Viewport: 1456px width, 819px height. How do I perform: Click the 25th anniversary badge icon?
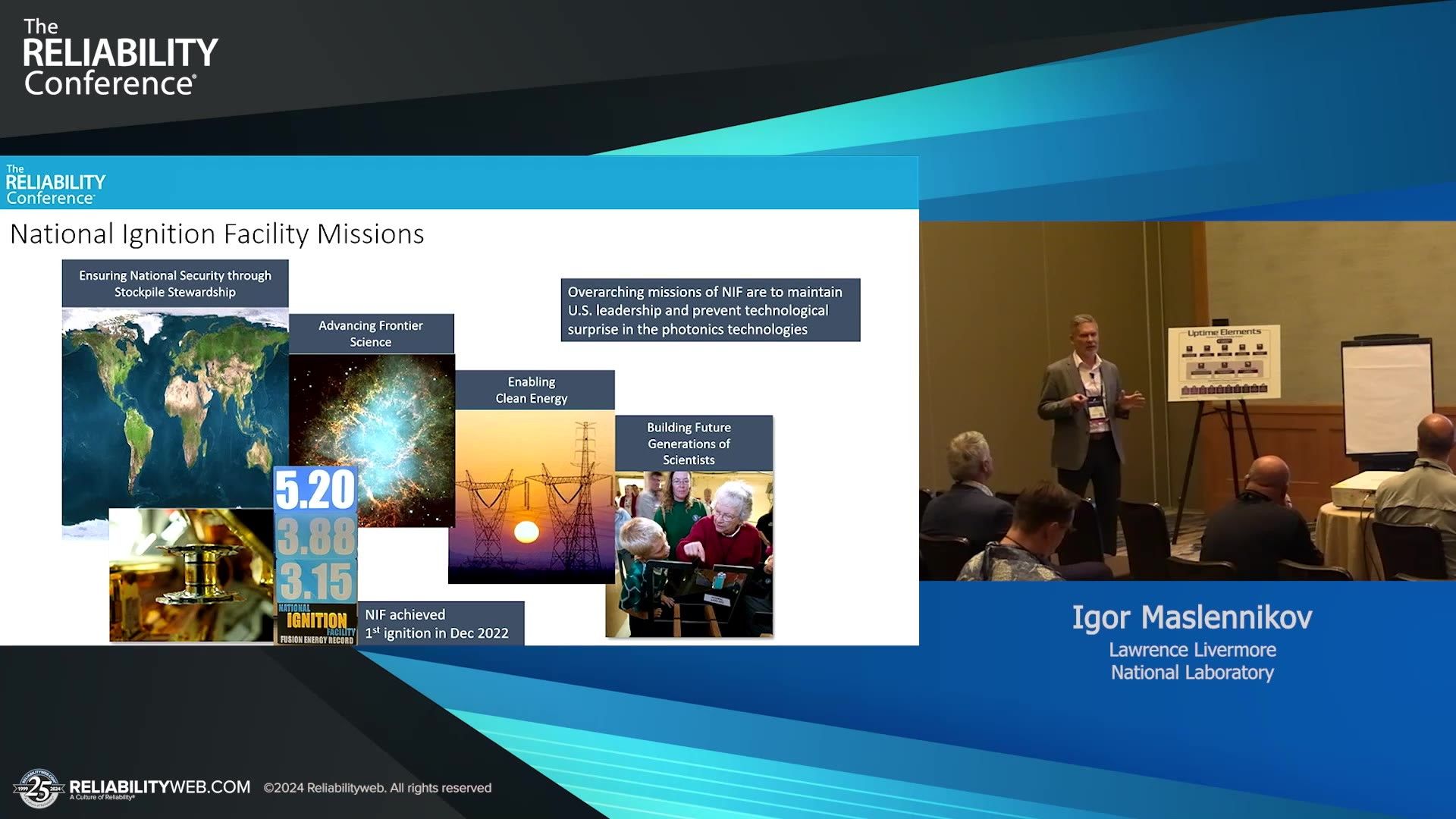(x=38, y=789)
